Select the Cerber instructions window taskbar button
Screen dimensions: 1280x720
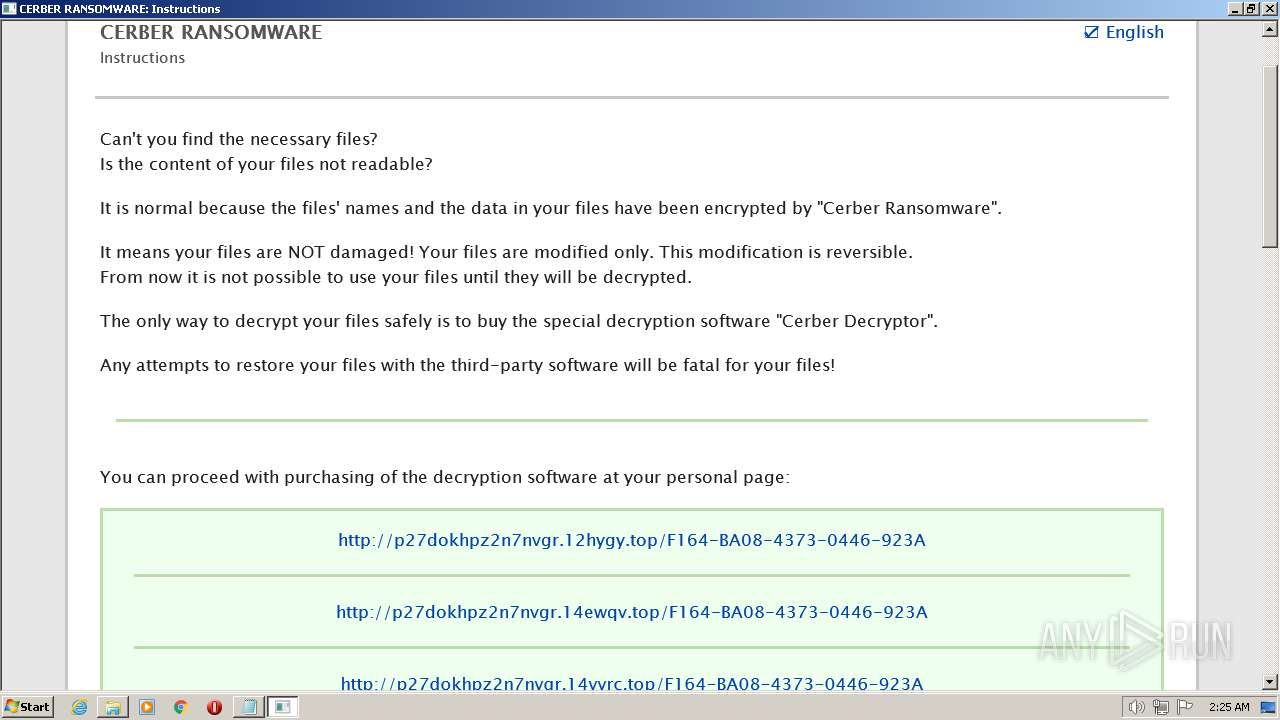283,707
